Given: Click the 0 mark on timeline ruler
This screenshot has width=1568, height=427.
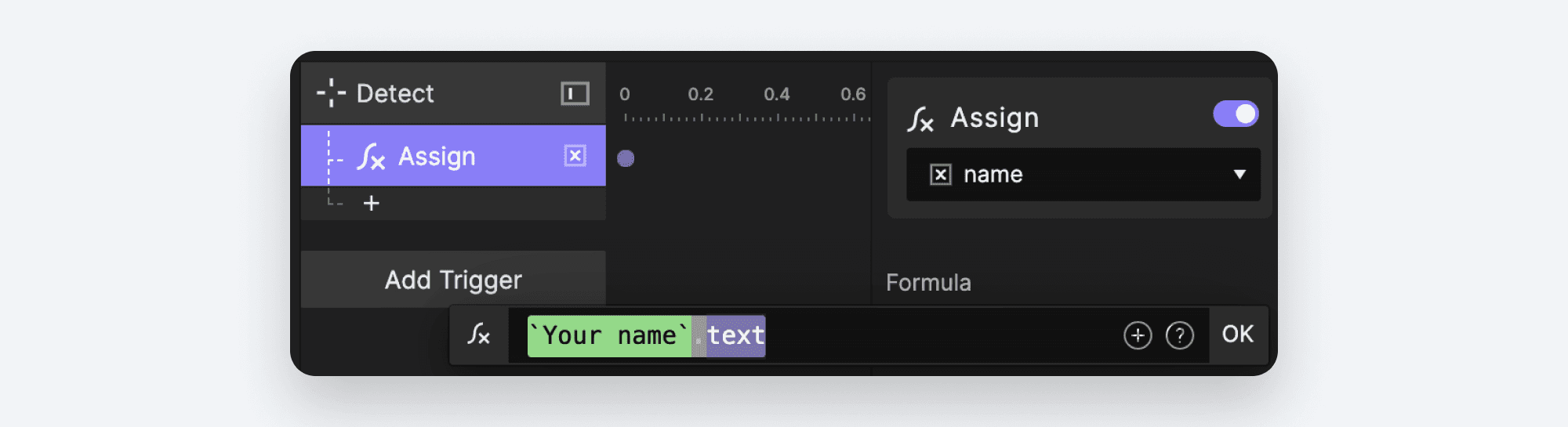Looking at the screenshot, I should pos(625,94).
